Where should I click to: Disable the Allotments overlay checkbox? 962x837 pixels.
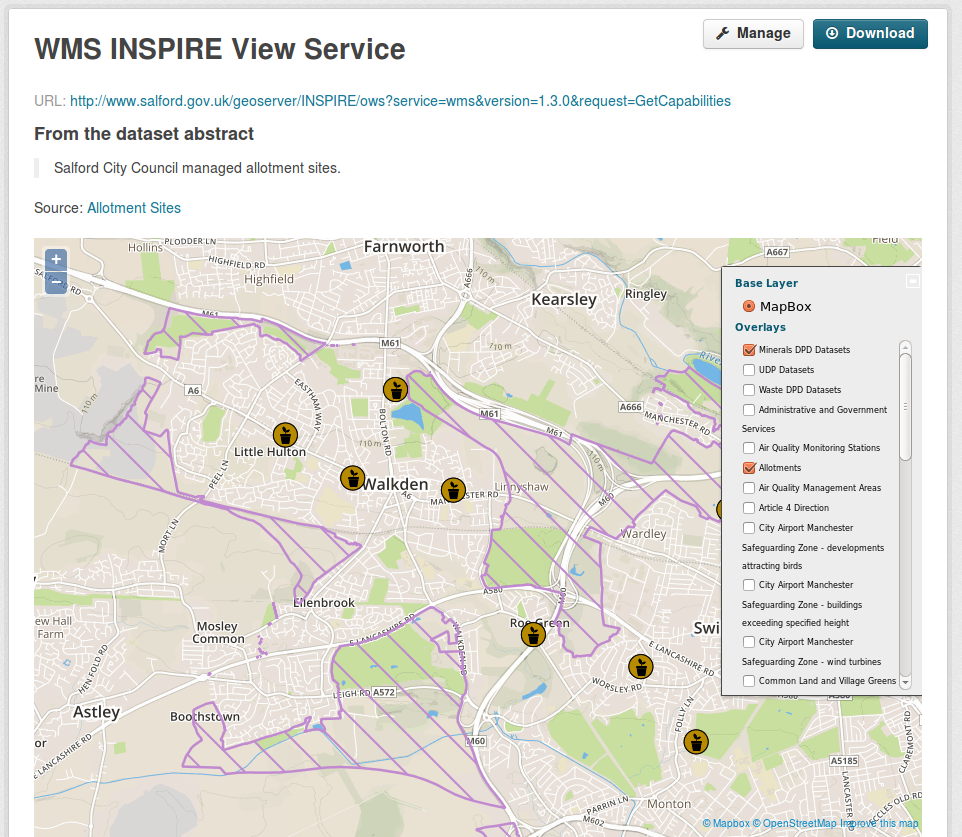coord(749,468)
